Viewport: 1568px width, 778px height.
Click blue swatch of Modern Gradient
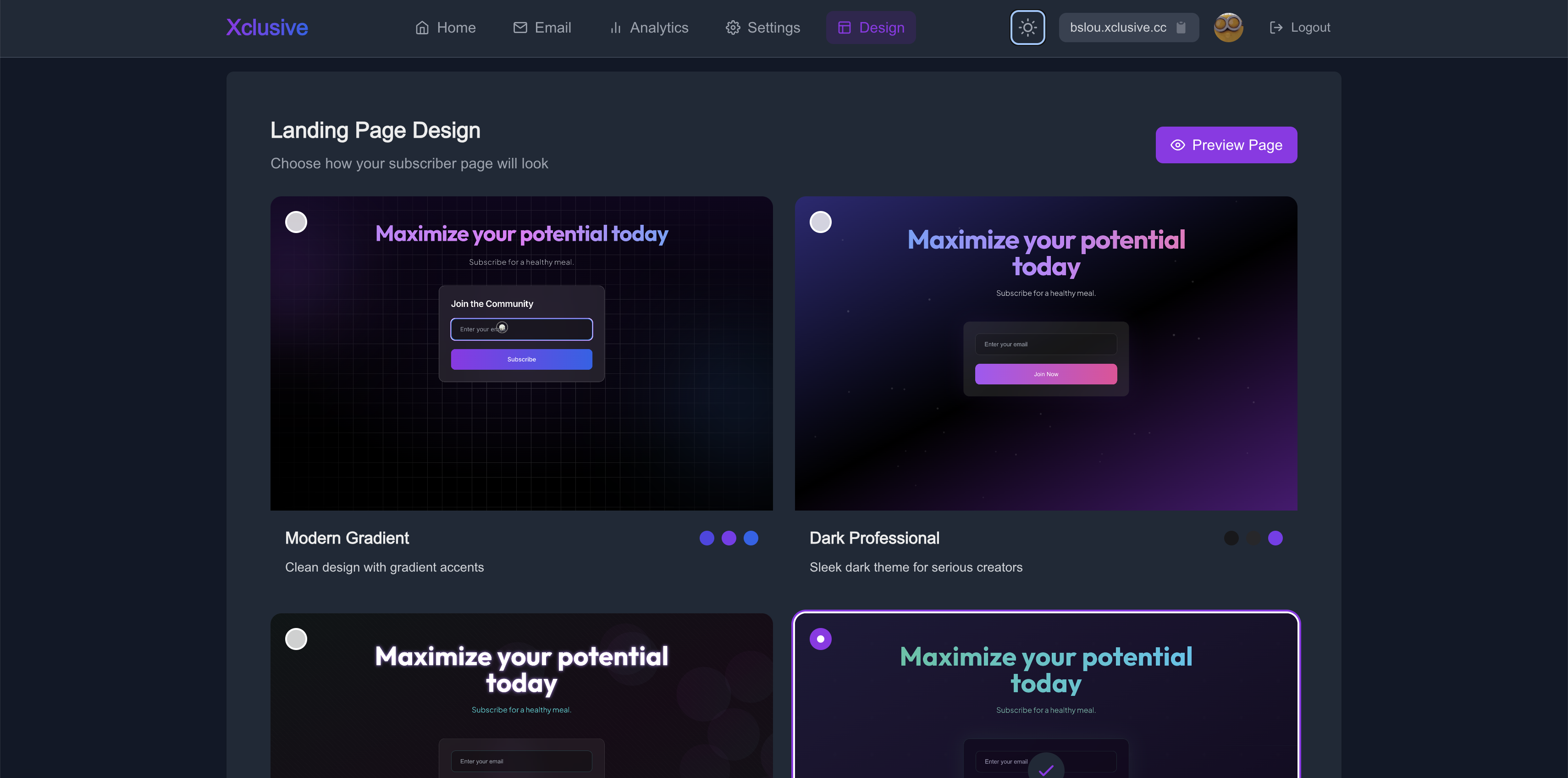[x=751, y=538]
